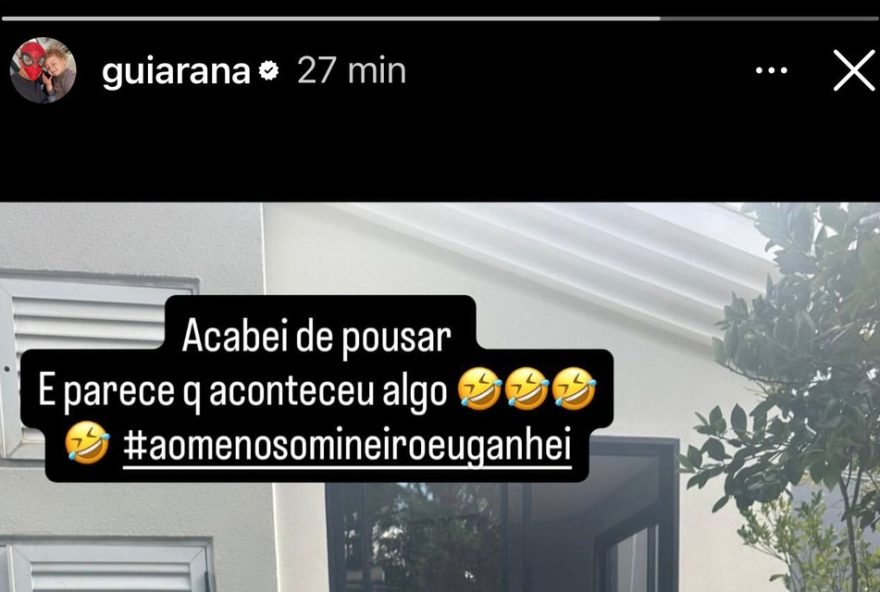Tap the three laughing emojis after 'algo'
The width and height of the screenshot is (880, 592).
point(527,389)
